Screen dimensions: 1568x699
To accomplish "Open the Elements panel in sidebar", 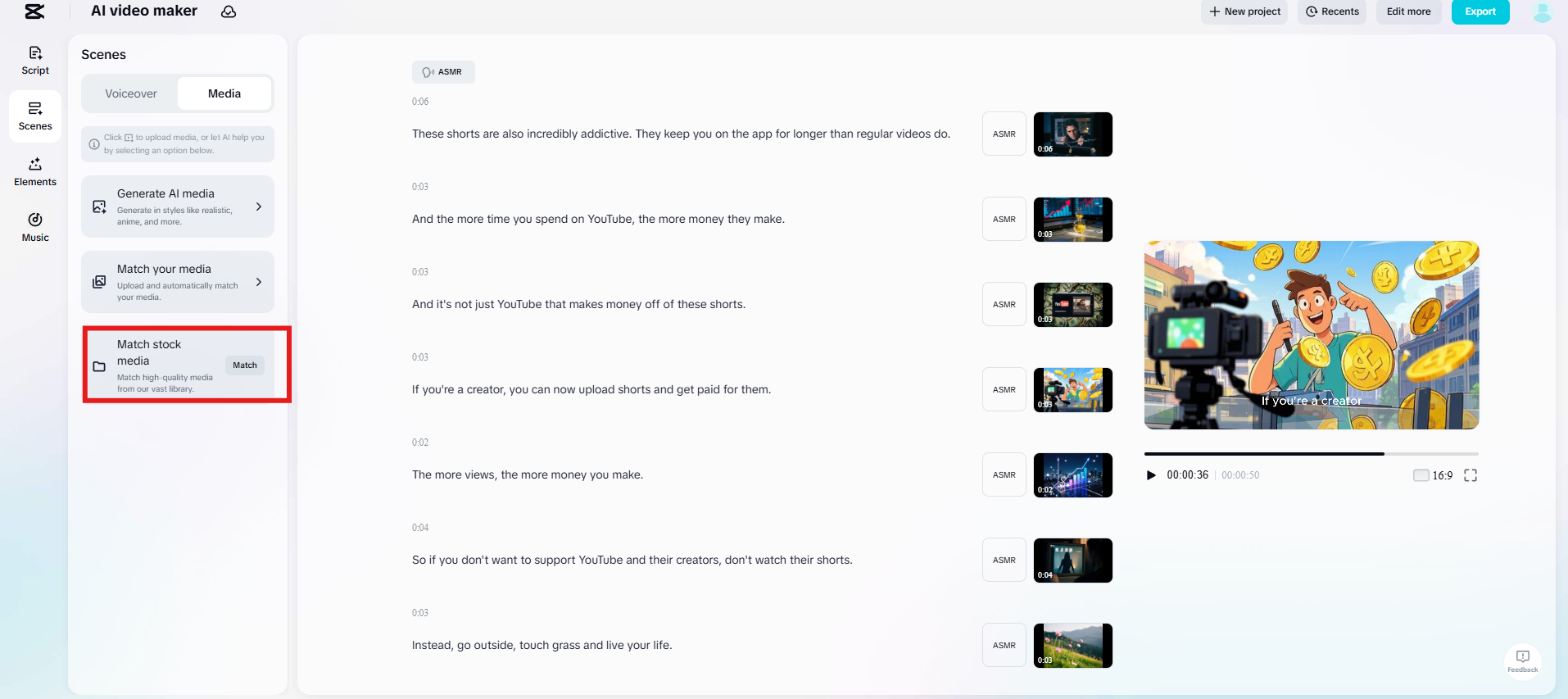I will pos(35,172).
